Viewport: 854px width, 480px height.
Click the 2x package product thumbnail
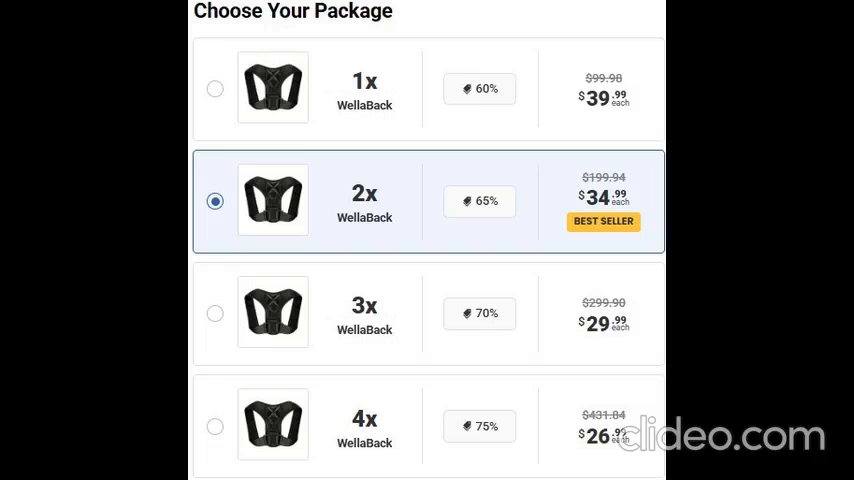[x=273, y=200]
